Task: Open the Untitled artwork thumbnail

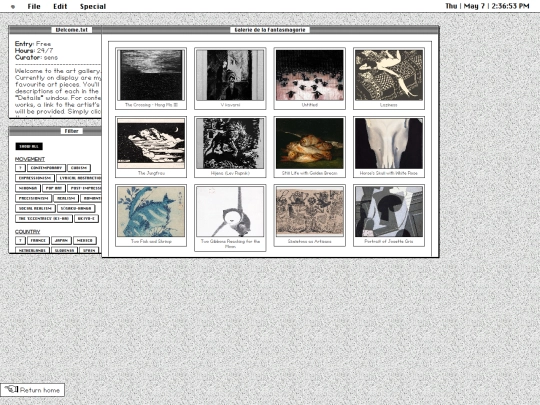Action: pos(310,79)
